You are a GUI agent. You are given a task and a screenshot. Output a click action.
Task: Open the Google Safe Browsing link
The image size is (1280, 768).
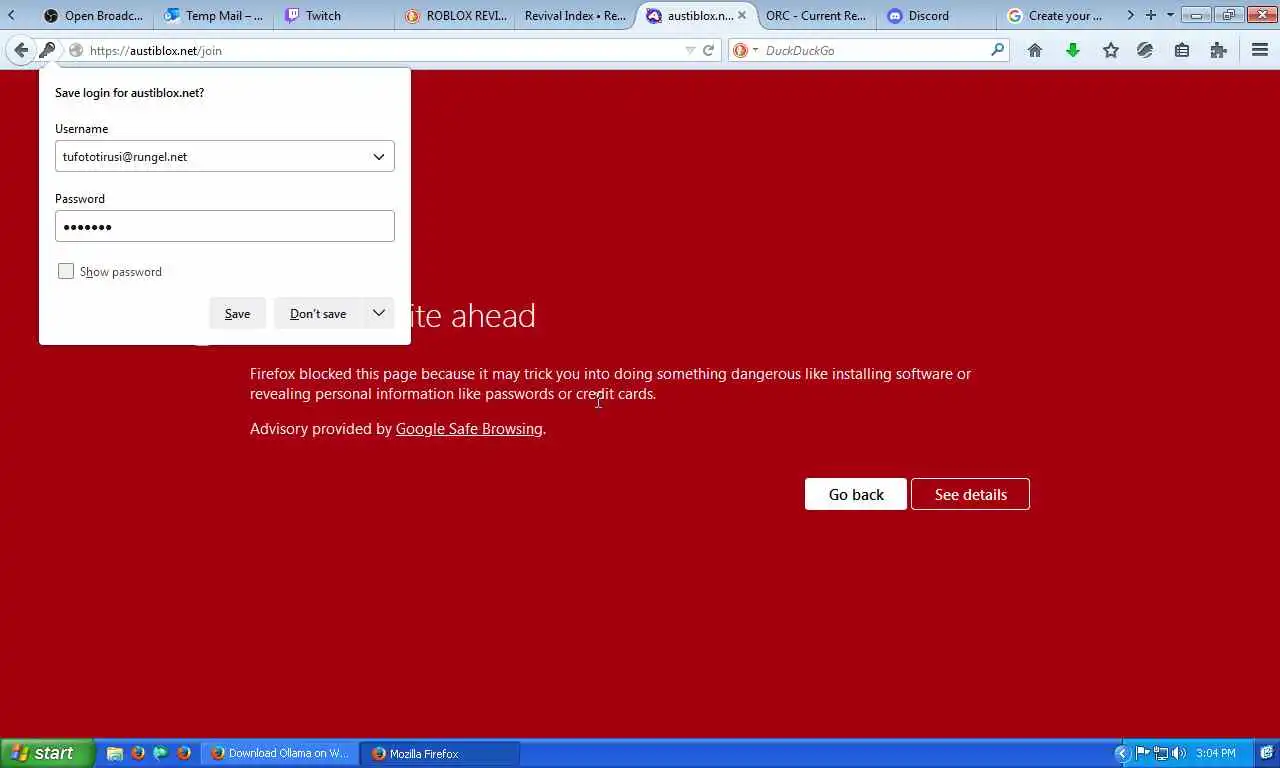(x=469, y=429)
